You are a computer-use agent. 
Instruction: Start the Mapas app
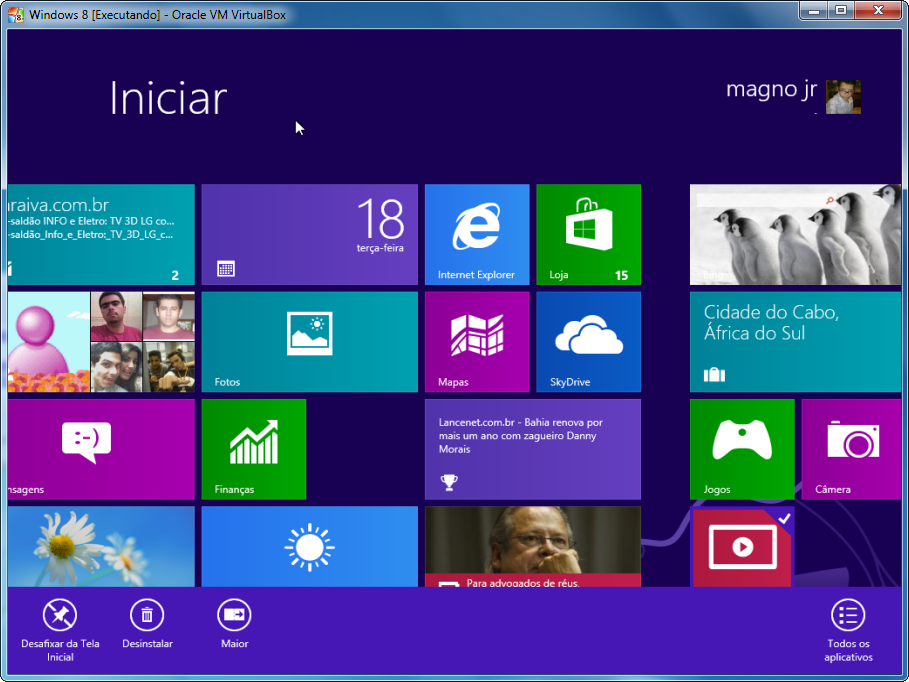(477, 341)
